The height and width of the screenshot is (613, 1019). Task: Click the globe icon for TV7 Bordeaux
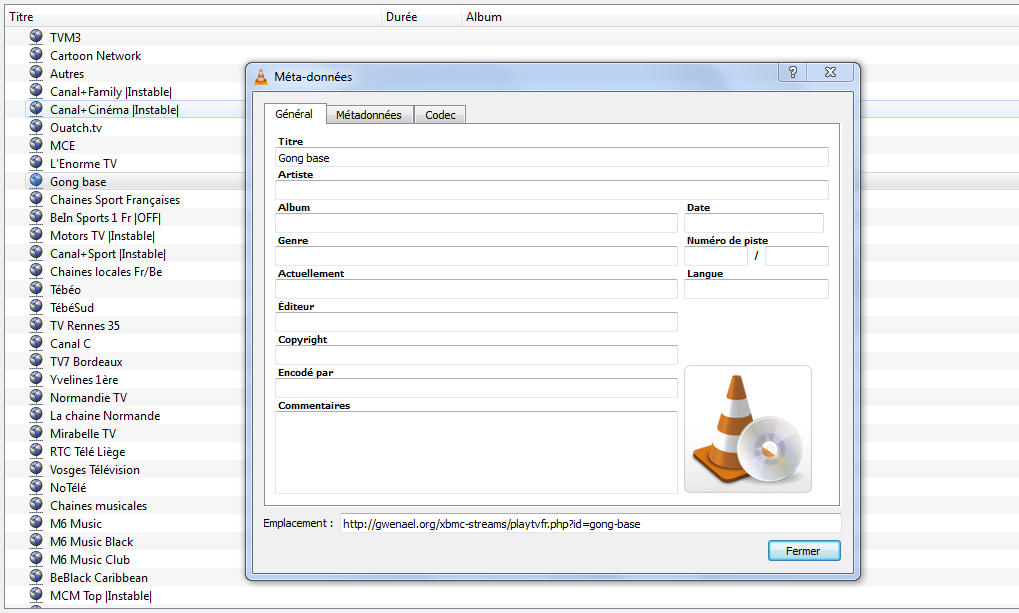(x=36, y=360)
